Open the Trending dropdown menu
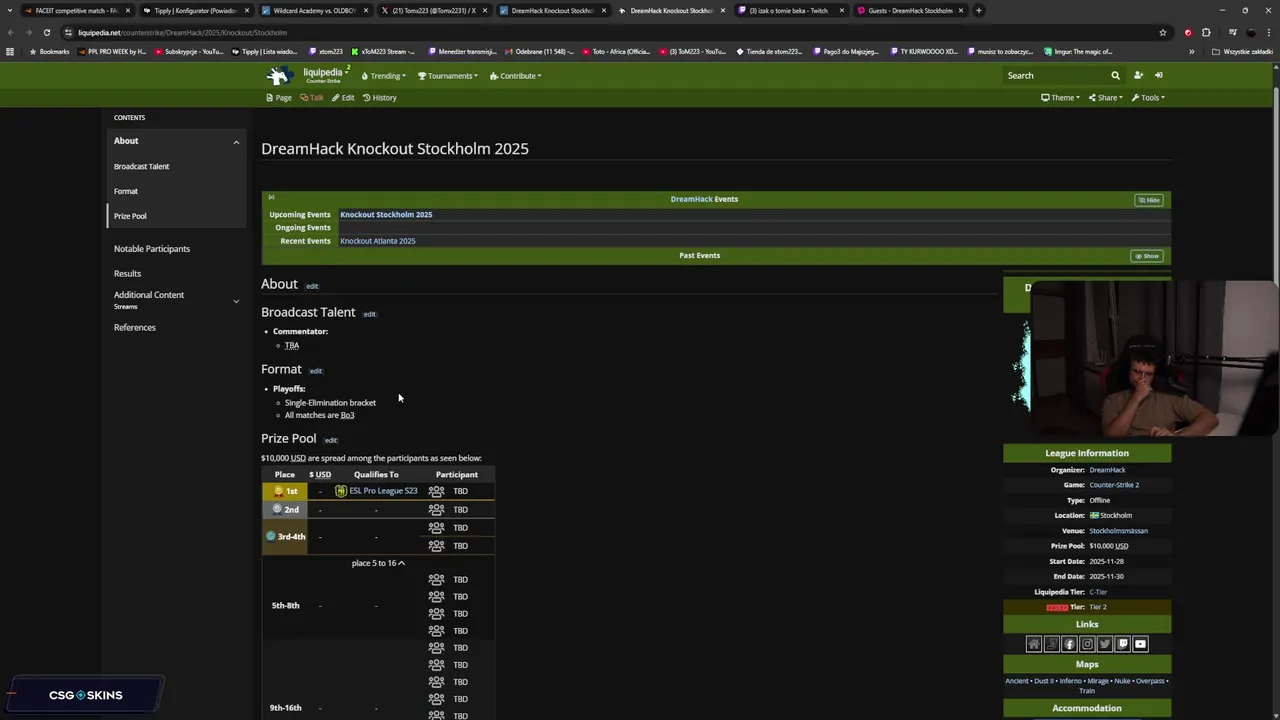 (x=384, y=76)
